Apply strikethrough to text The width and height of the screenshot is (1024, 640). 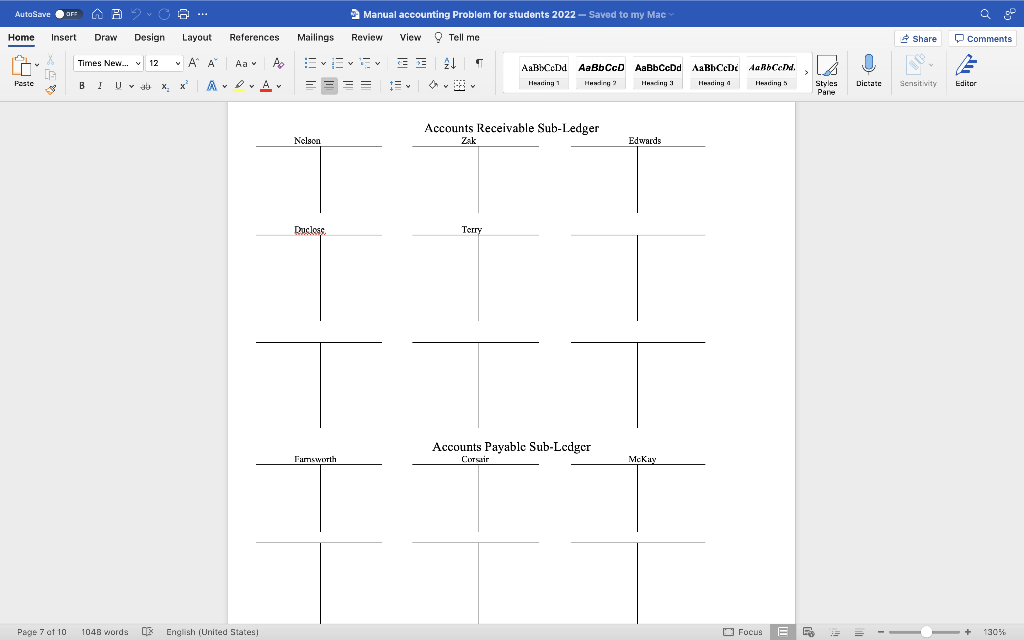pos(147,86)
